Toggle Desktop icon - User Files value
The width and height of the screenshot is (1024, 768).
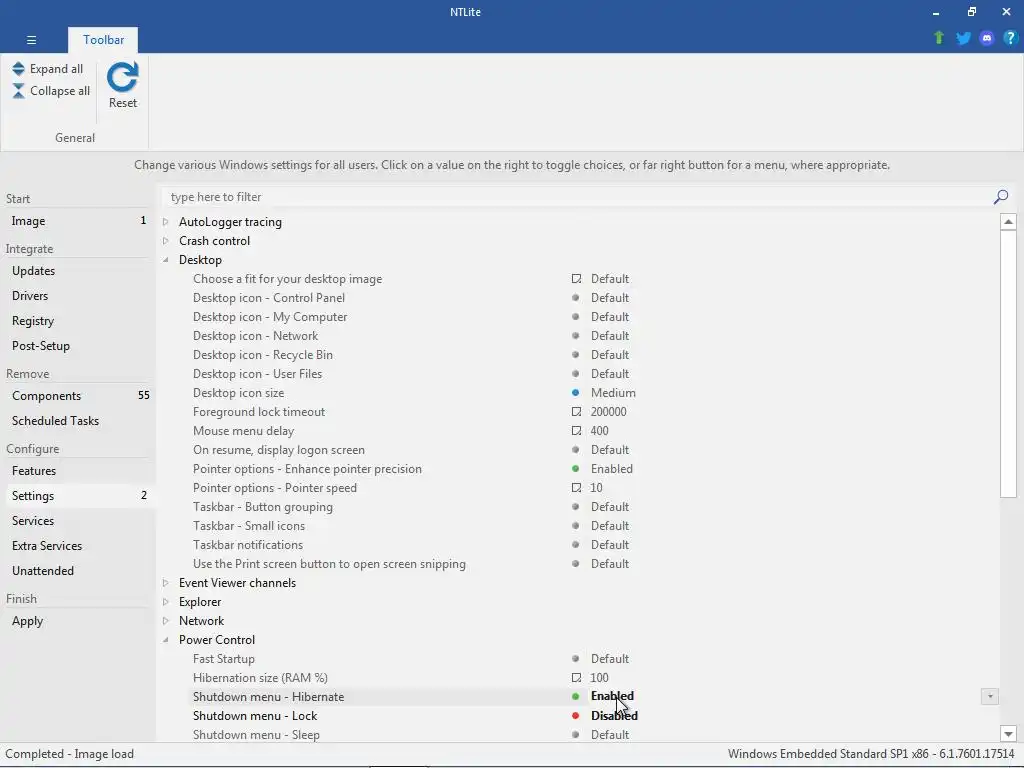coord(610,374)
